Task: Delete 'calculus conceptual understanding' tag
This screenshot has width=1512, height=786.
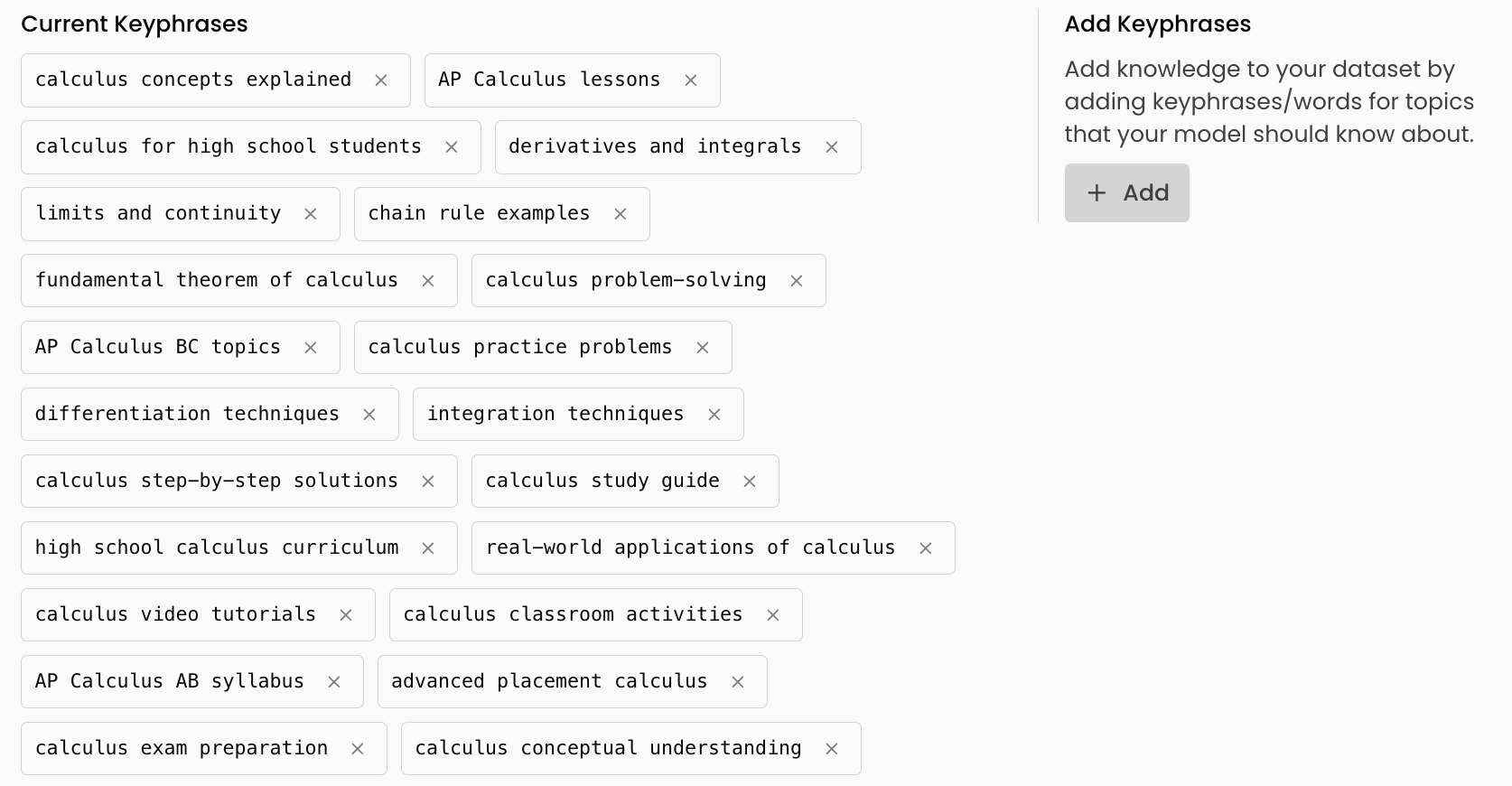Action: coord(832,749)
